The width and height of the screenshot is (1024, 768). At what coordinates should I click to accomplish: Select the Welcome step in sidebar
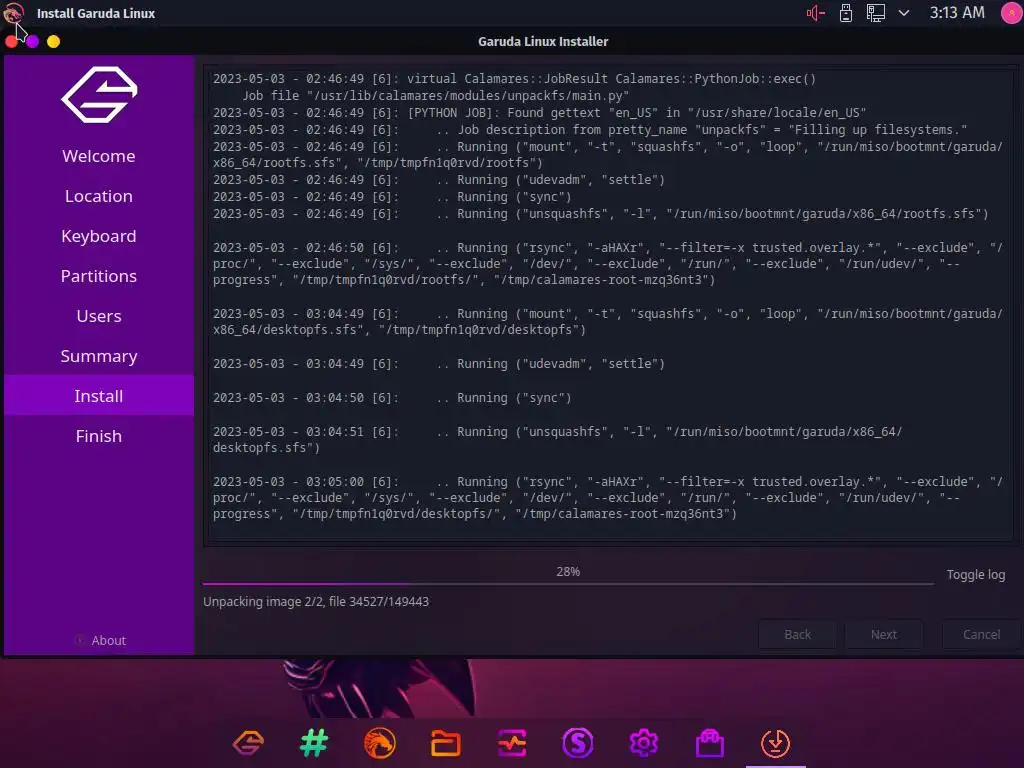point(99,156)
